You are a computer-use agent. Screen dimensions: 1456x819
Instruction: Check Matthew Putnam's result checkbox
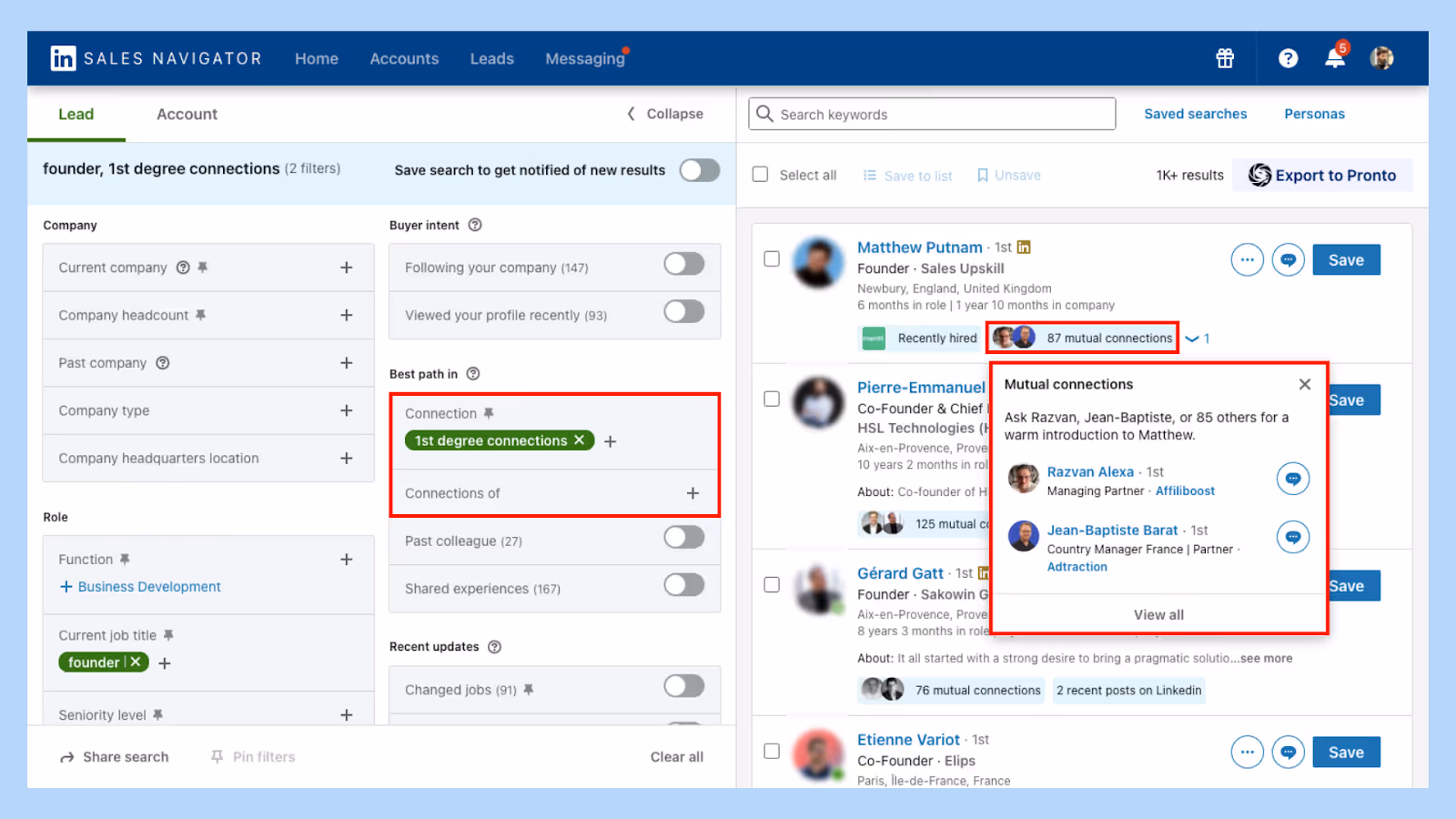(x=772, y=259)
